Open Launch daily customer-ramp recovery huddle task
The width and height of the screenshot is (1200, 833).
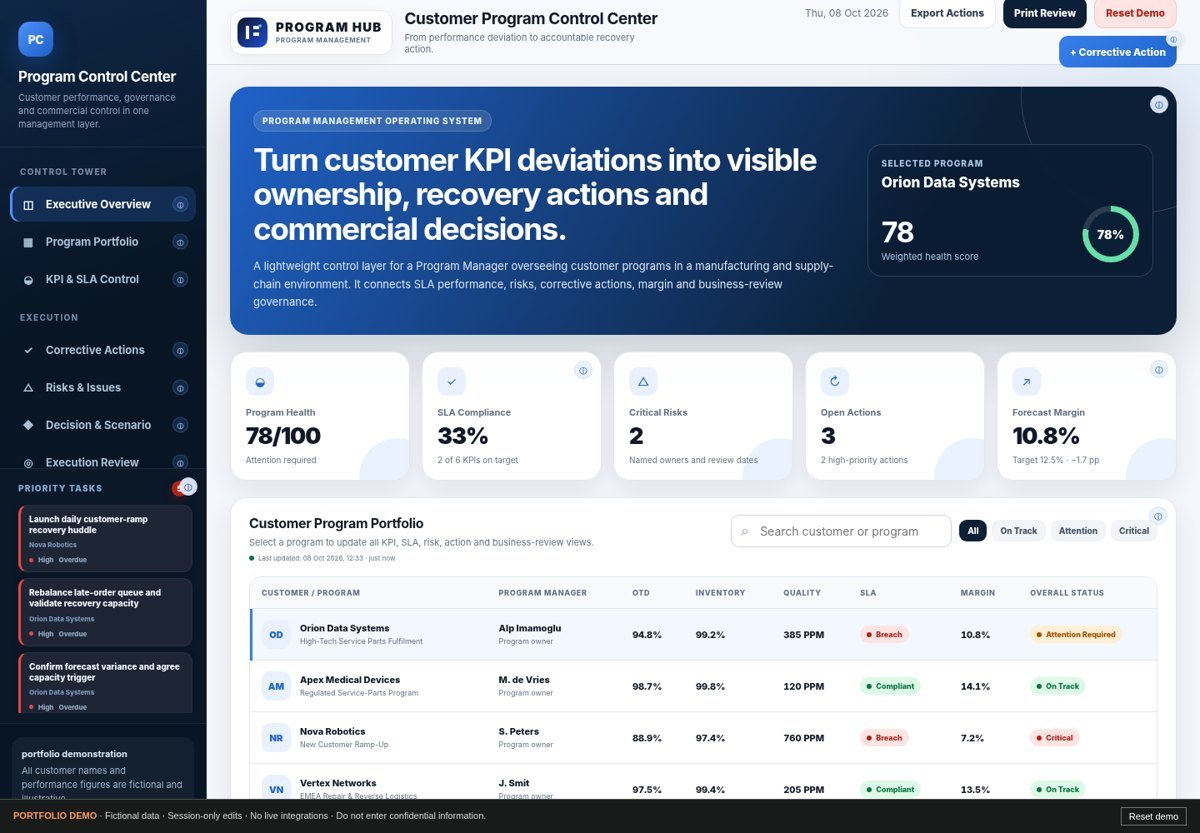[x=105, y=538]
